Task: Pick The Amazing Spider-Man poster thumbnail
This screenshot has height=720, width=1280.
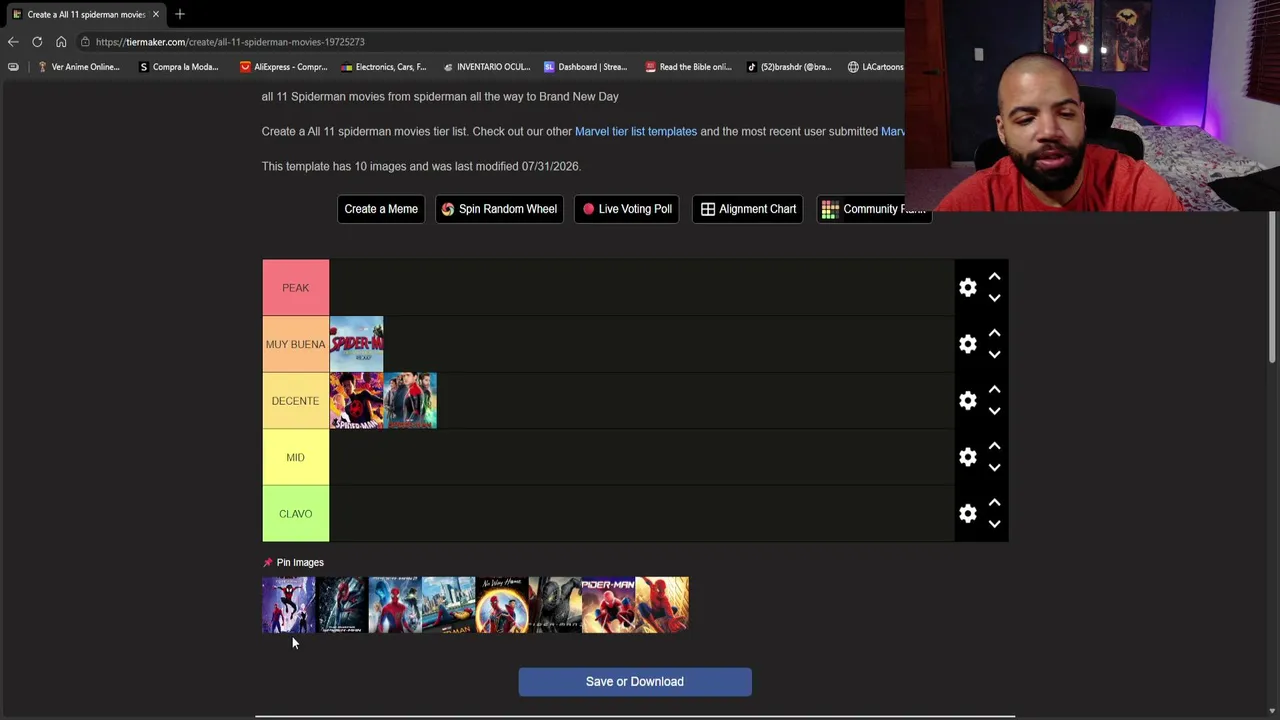Action: click(x=342, y=605)
